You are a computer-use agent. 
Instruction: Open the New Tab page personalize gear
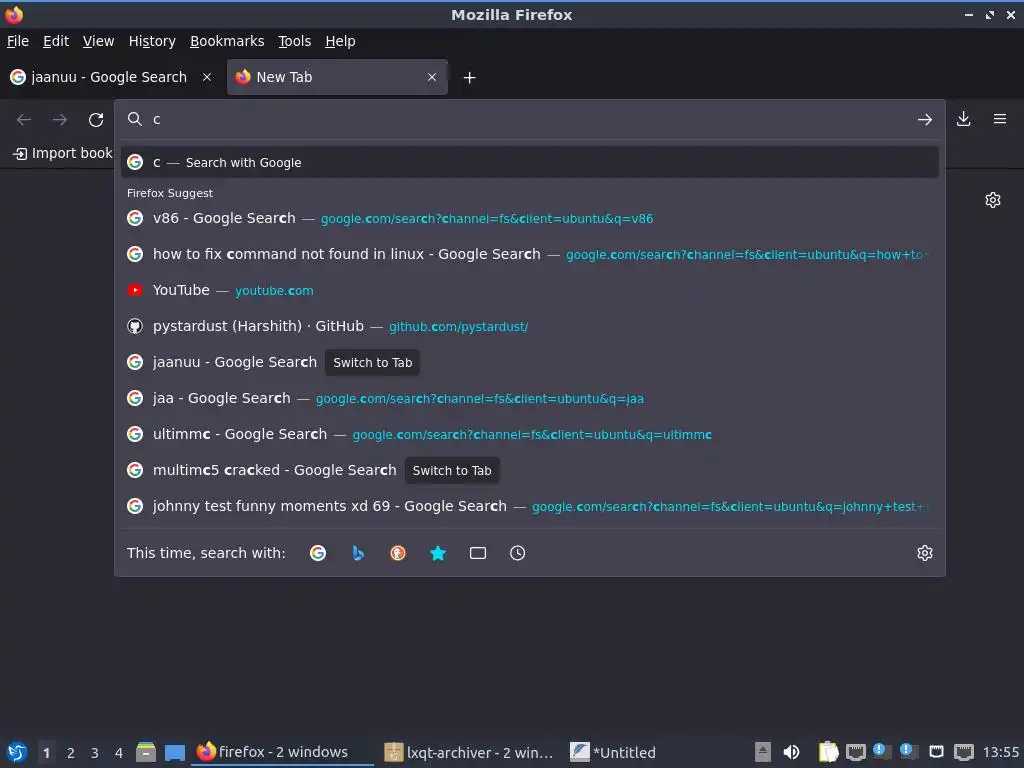click(993, 200)
